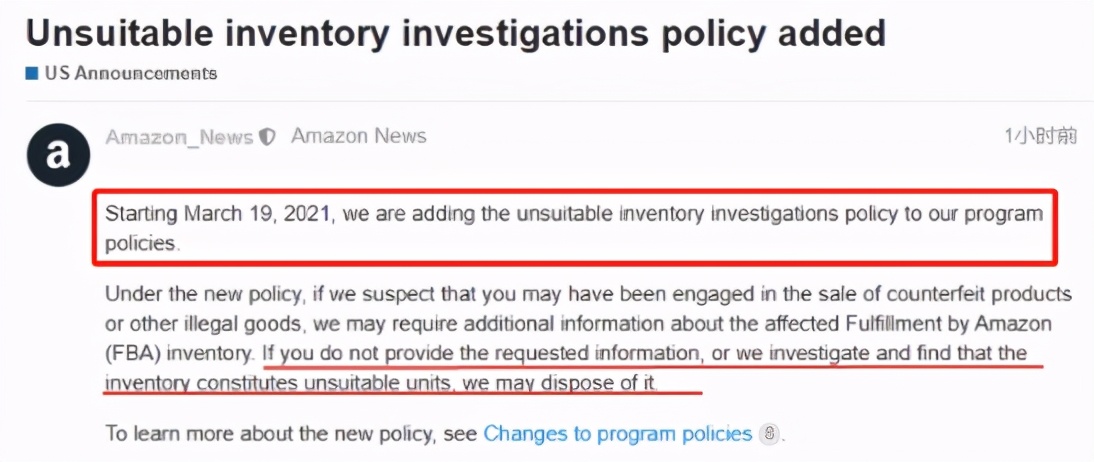This screenshot has height=462, width=1094.
Task: Click the moderator shield icon beside Amazon_News
Action: [x=267, y=137]
